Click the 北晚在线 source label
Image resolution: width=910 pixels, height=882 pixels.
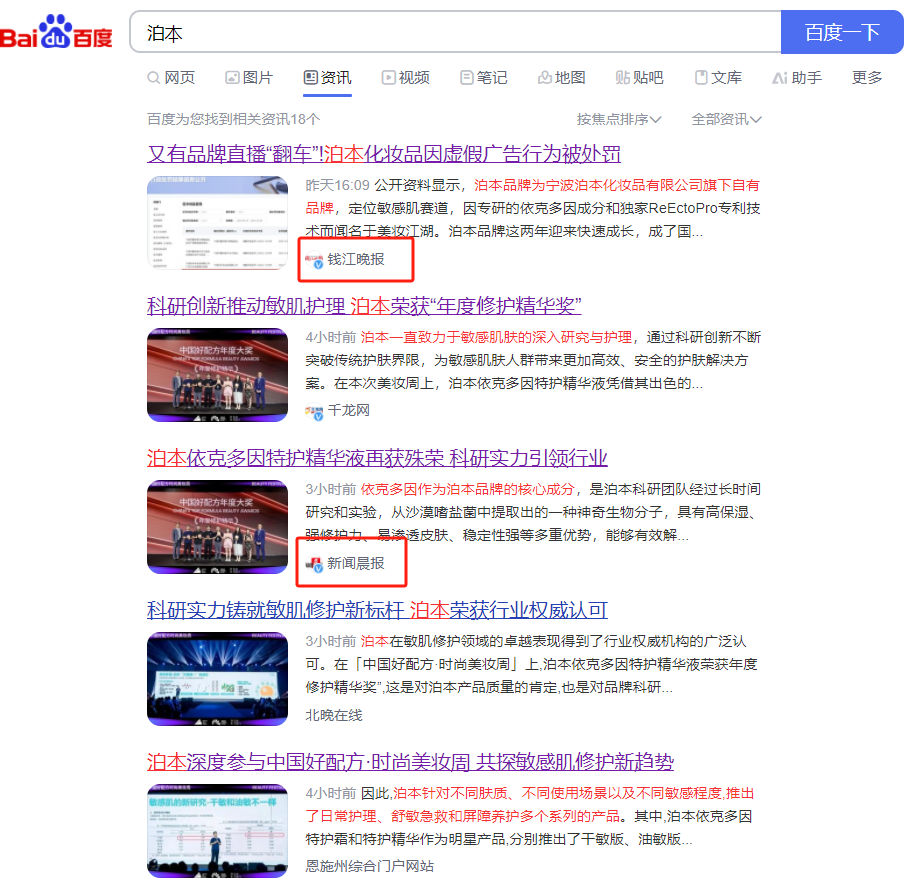coord(334,715)
